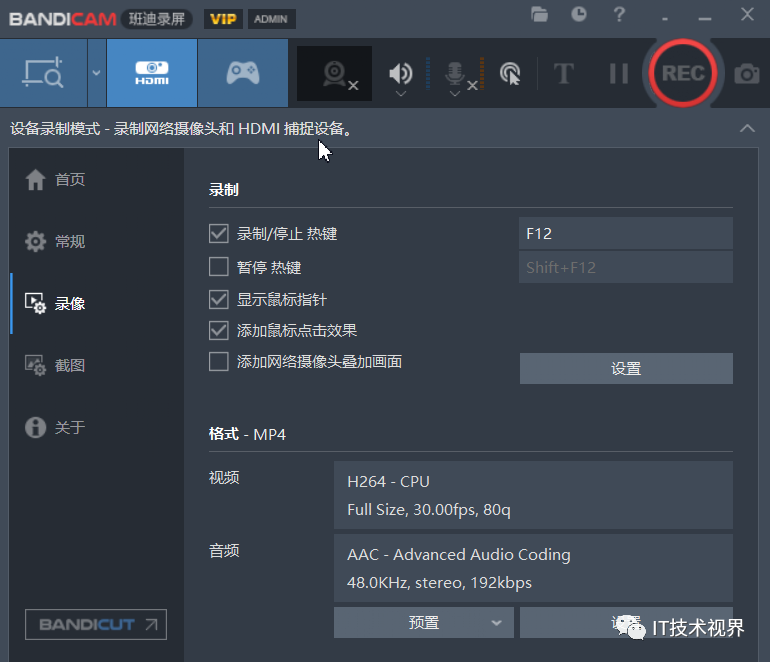This screenshot has height=662, width=770.
Task: Click AAC - Advanced Audio Coding text
Action: tap(459, 555)
